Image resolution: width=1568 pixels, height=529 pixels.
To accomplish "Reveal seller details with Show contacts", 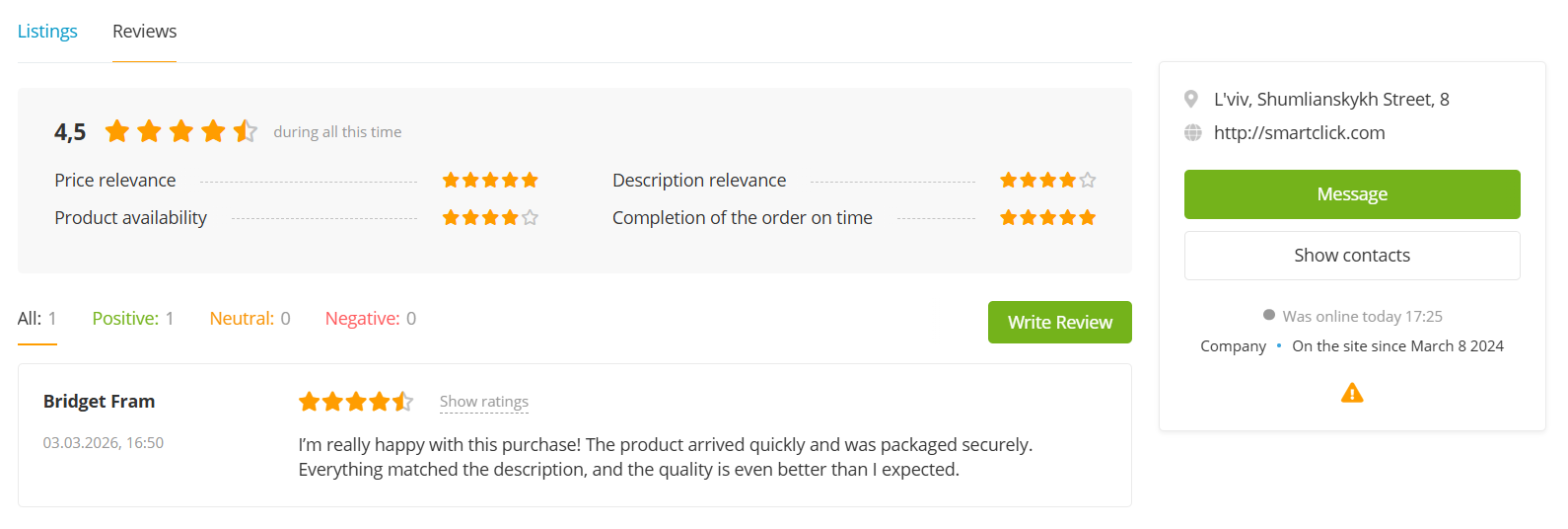I will 1352,256.
